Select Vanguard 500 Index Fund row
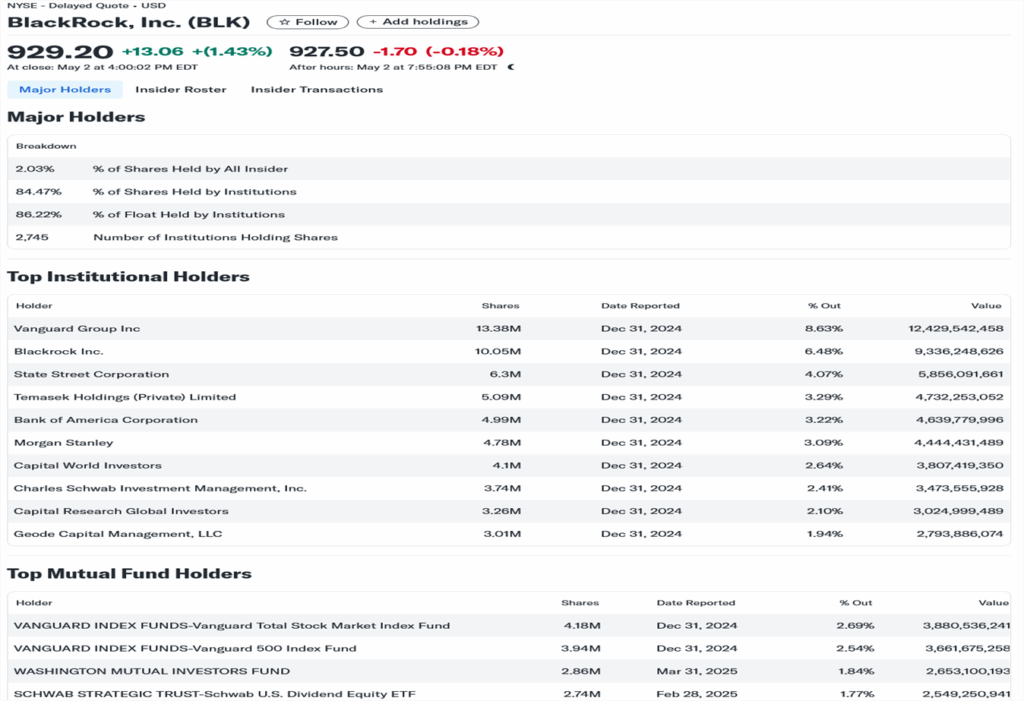 click(x=185, y=648)
